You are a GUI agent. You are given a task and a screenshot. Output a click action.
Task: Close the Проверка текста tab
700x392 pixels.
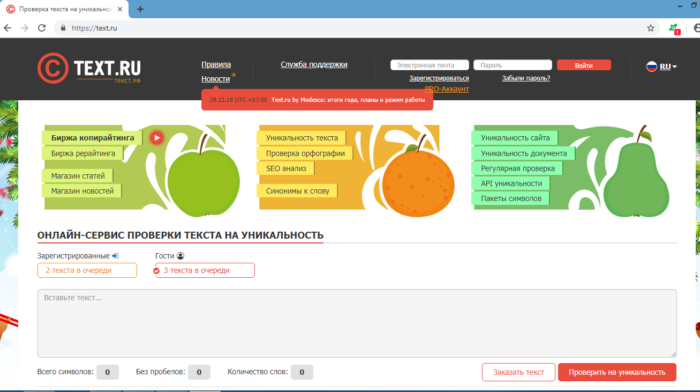(120, 9)
